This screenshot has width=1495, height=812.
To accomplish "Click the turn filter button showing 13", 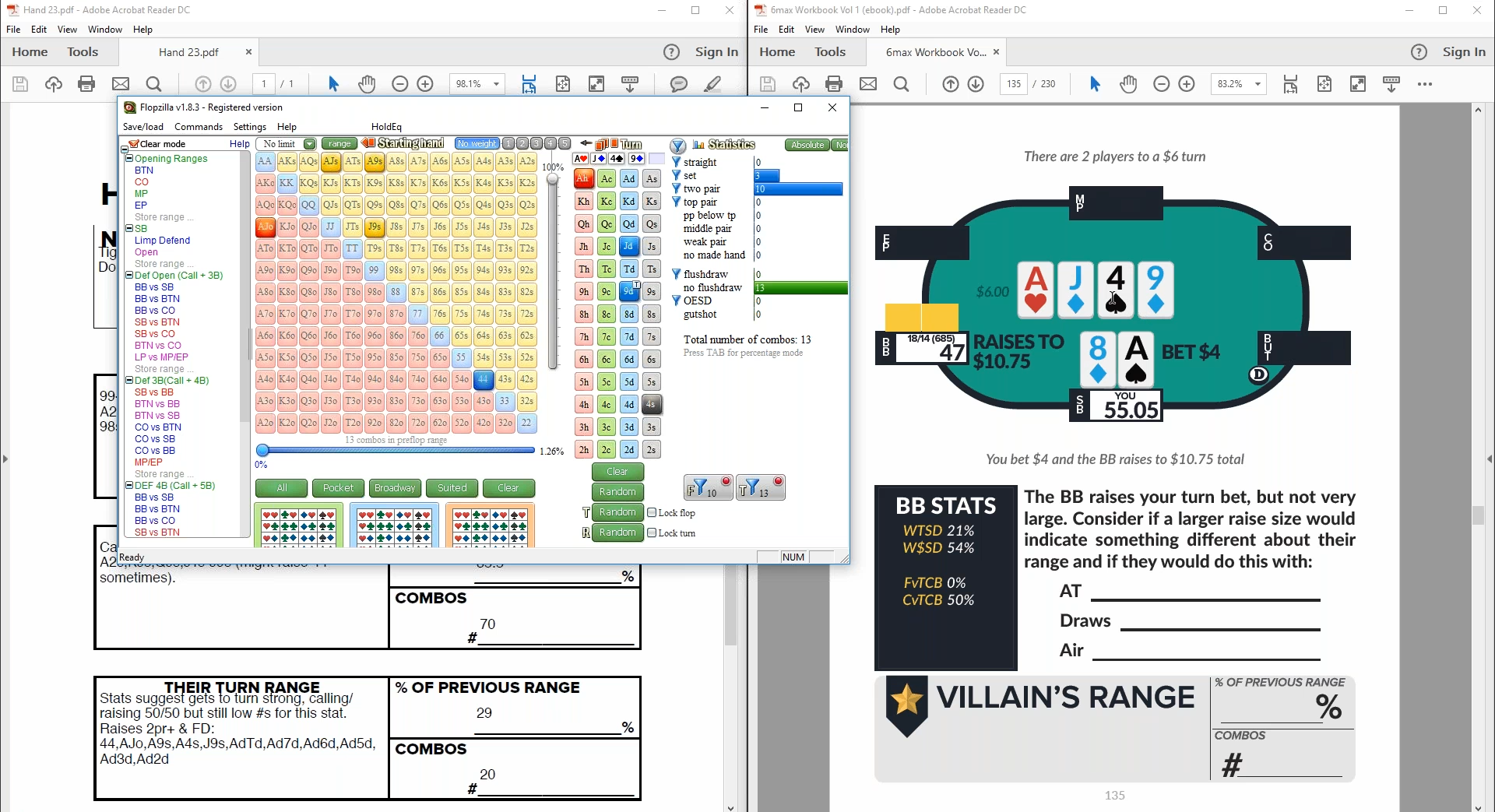I will 761,488.
